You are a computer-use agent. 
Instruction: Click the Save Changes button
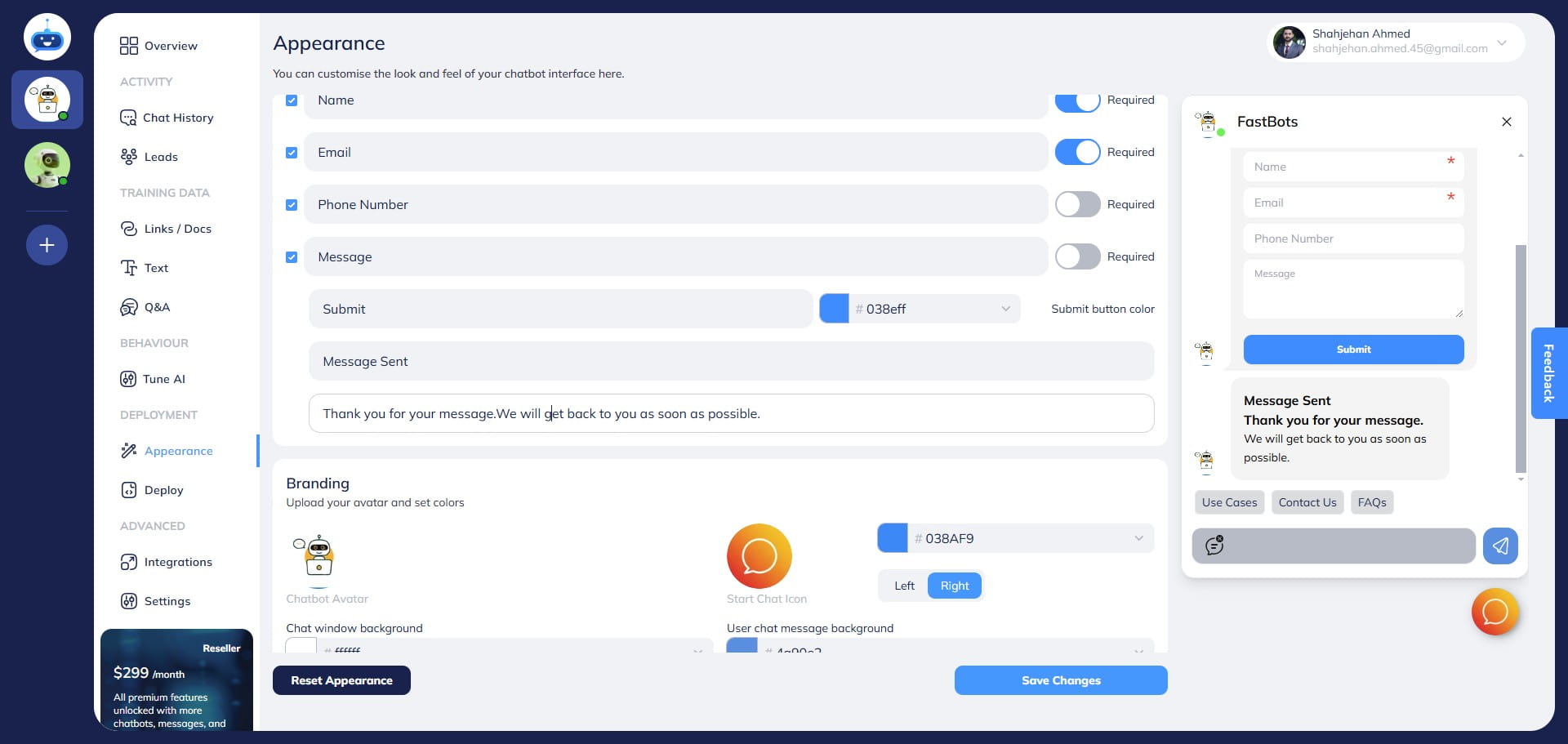(x=1060, y=680)
